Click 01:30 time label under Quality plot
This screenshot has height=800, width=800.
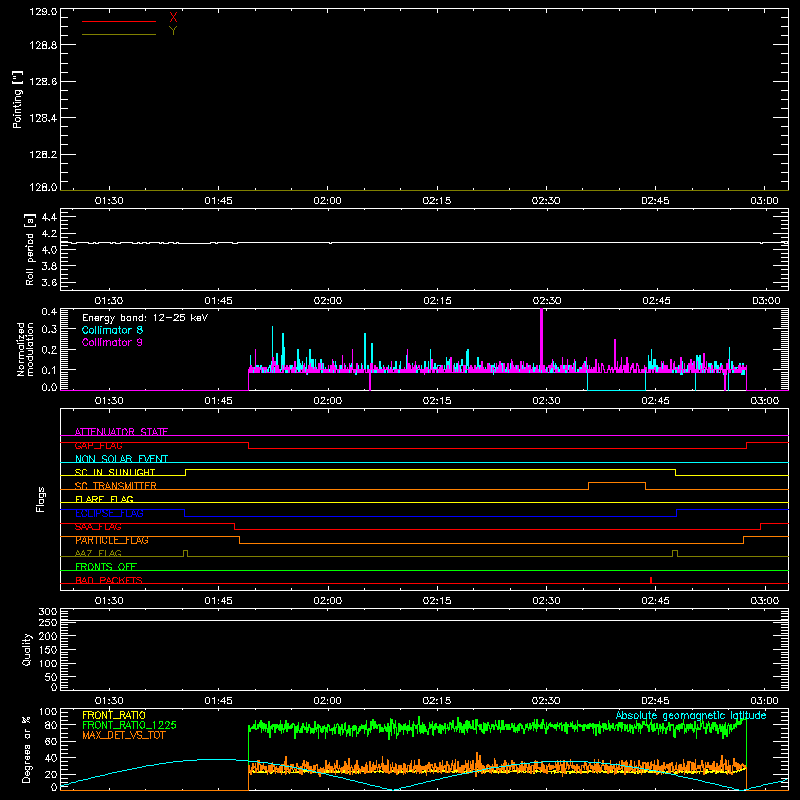click(109, 701)
